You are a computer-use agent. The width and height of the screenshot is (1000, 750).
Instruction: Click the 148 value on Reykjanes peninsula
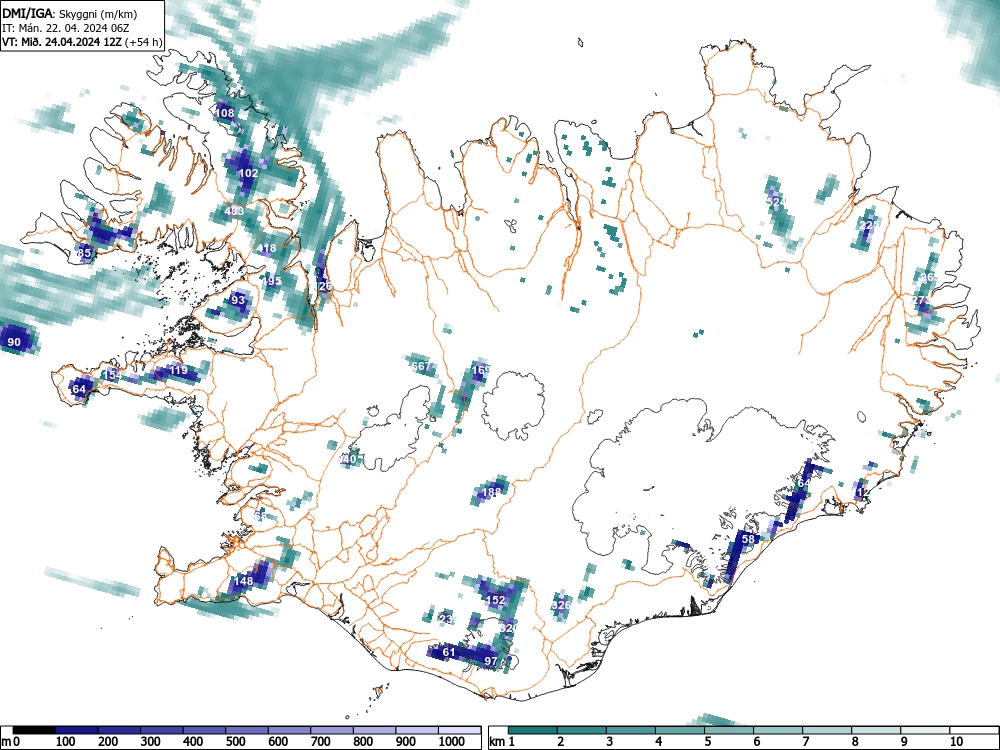(x=244, y=581)
